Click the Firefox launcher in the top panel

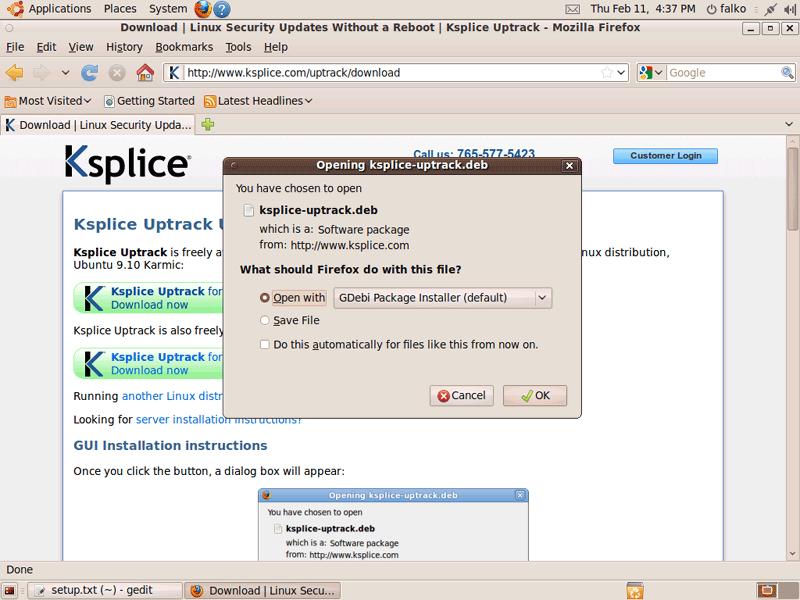point(203,9)
